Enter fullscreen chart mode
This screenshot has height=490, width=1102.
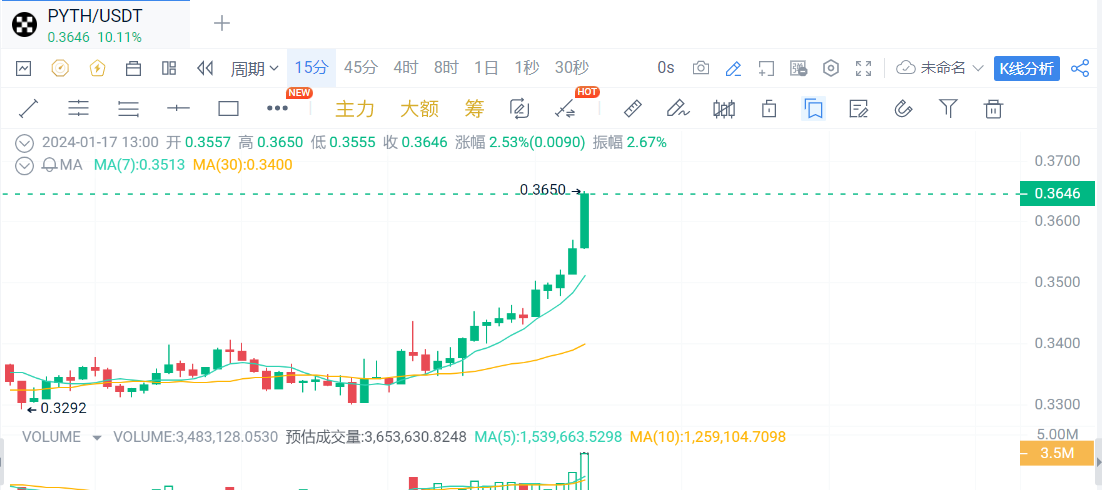point(864,68)
